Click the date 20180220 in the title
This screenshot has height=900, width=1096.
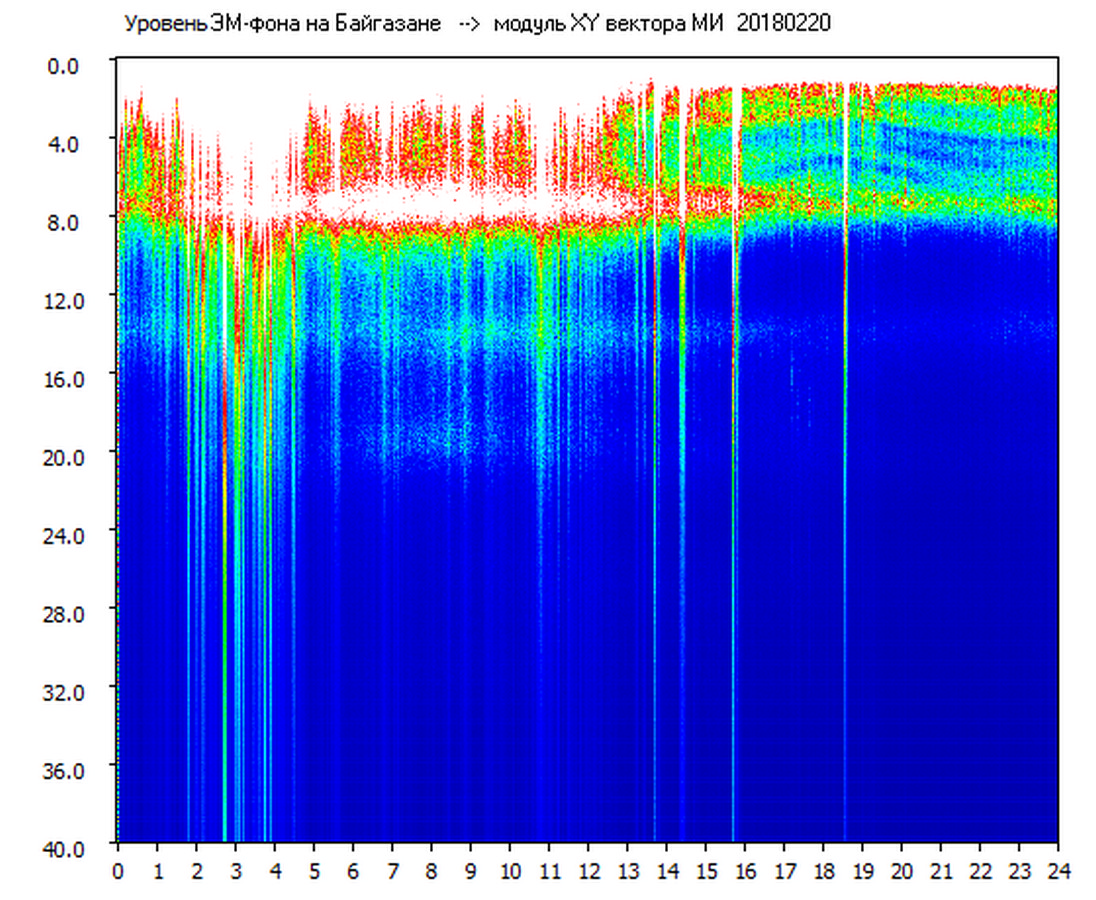click(784, 24)
